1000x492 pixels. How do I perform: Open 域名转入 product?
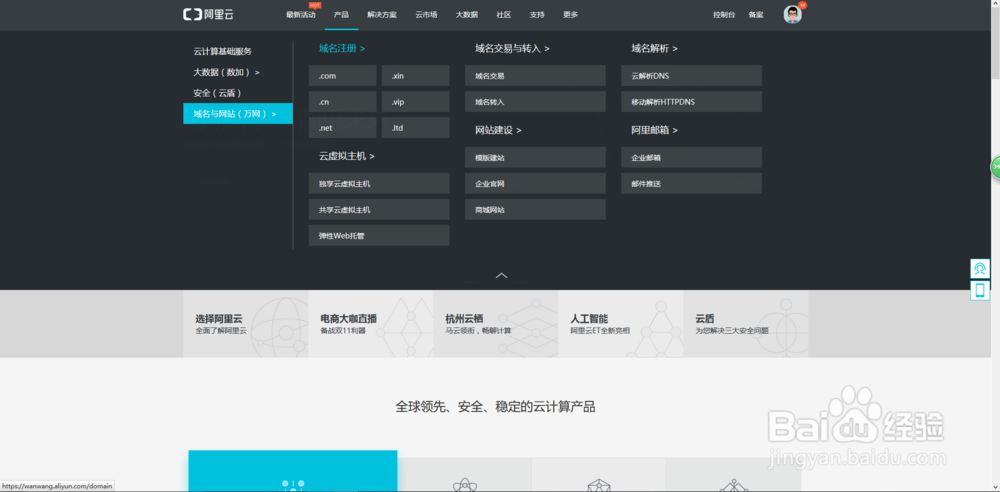pyautogui.click(x=535, y=101)
